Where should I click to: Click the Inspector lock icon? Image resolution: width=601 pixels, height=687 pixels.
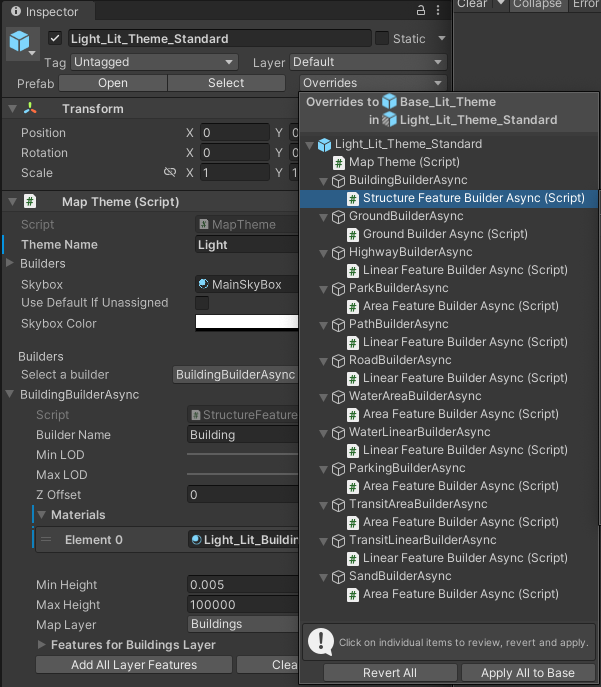pyautogui.click(x=421, y=11)
